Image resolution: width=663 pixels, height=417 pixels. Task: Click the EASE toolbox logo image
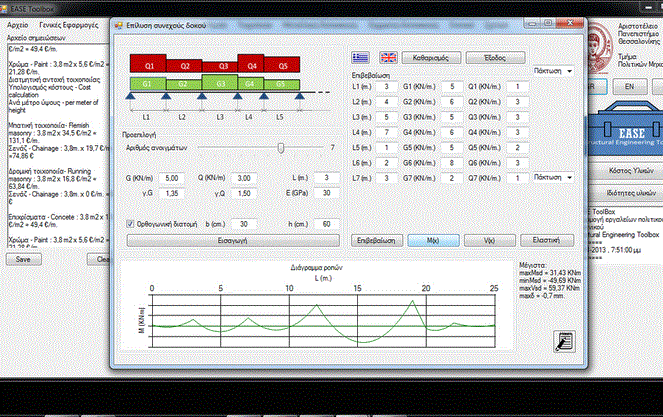tap(626, 129)
